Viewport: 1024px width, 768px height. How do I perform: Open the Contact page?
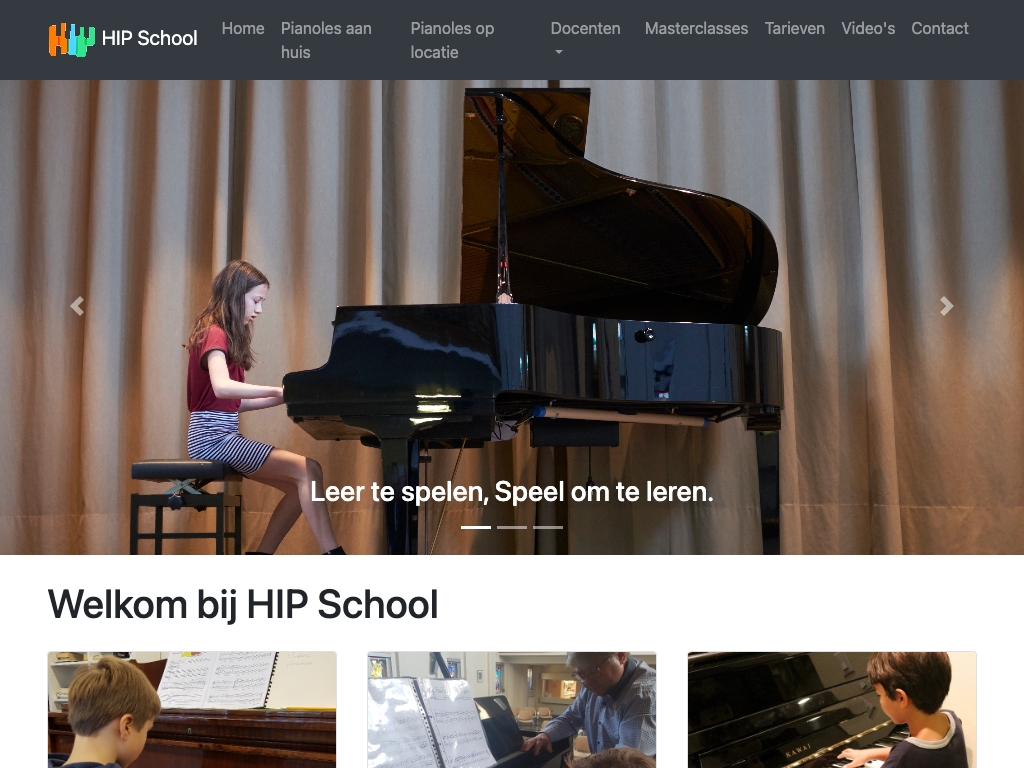point(940,29)
